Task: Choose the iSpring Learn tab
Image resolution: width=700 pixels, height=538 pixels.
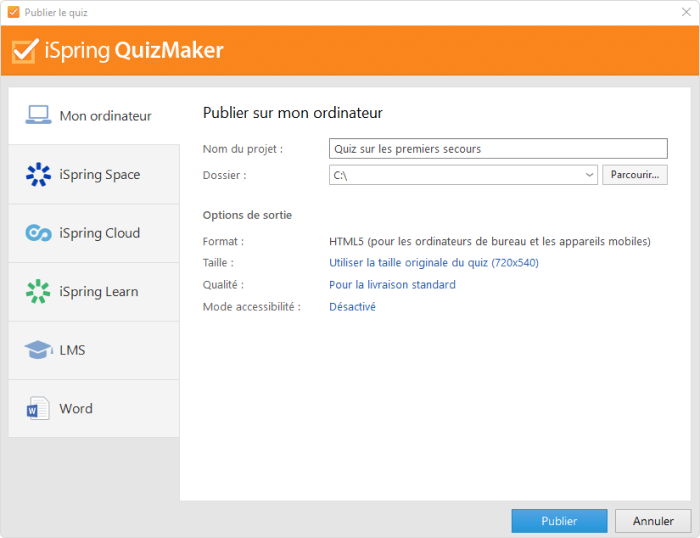Action: (94, 291)
